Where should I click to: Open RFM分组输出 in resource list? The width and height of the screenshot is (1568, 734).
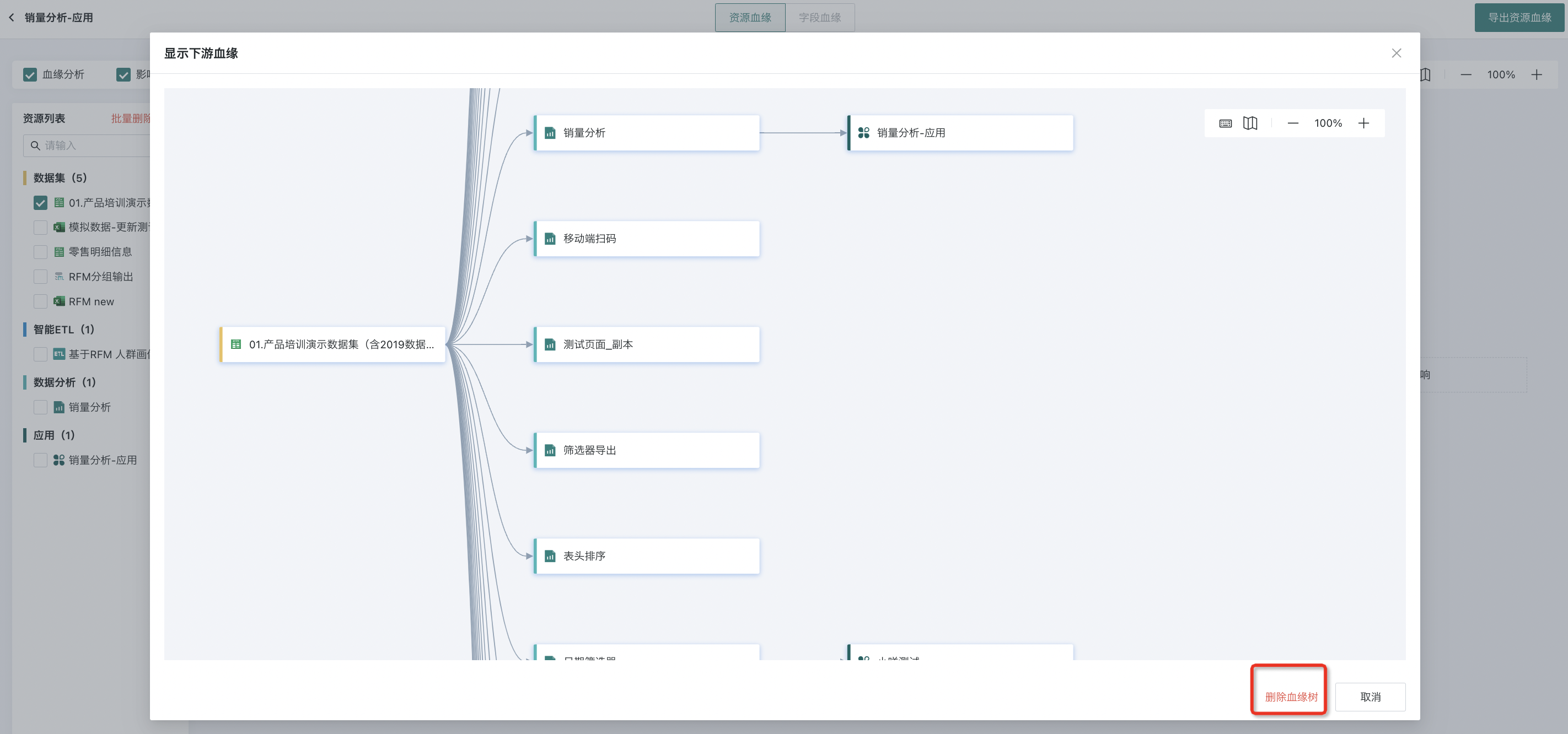click(x=101, y=277)
